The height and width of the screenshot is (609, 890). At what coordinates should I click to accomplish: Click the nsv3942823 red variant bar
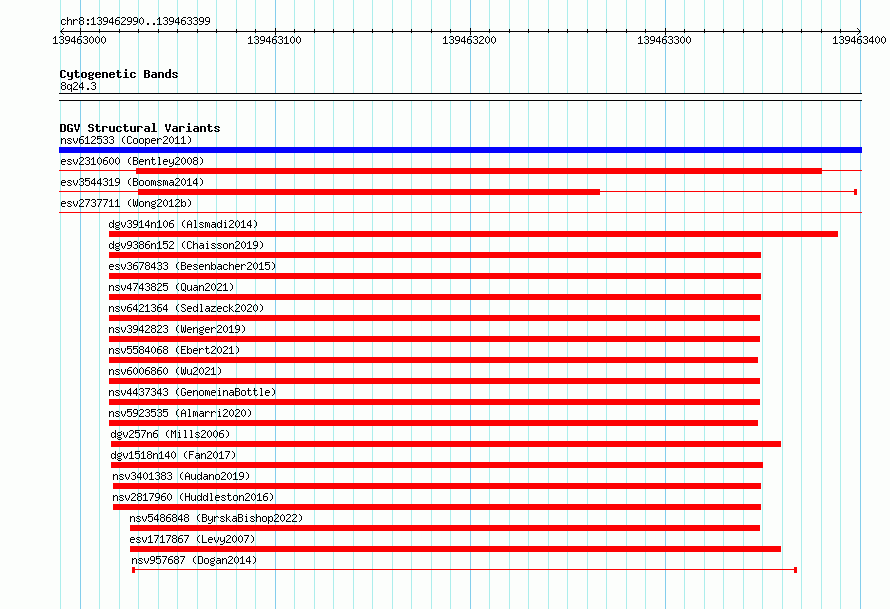(434, 339)
